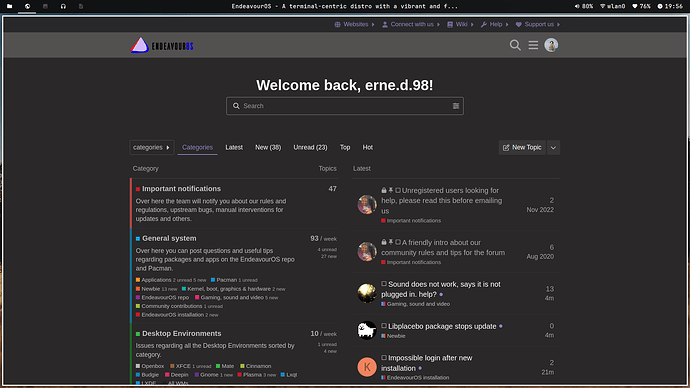690x388 pixels.
Task: Click the heart icon beside Support us
Action: (x=518, y=25)
